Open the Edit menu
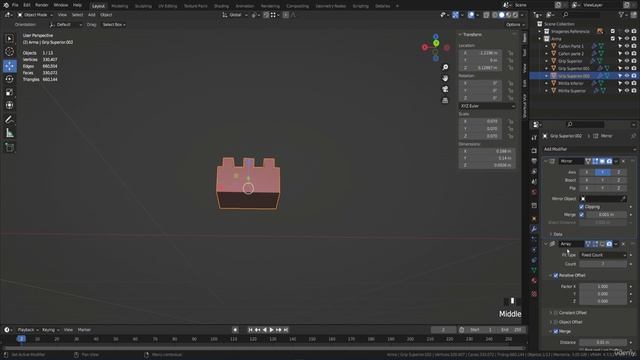This screenshot has height=360, width=640. click(x=27, y=5)
